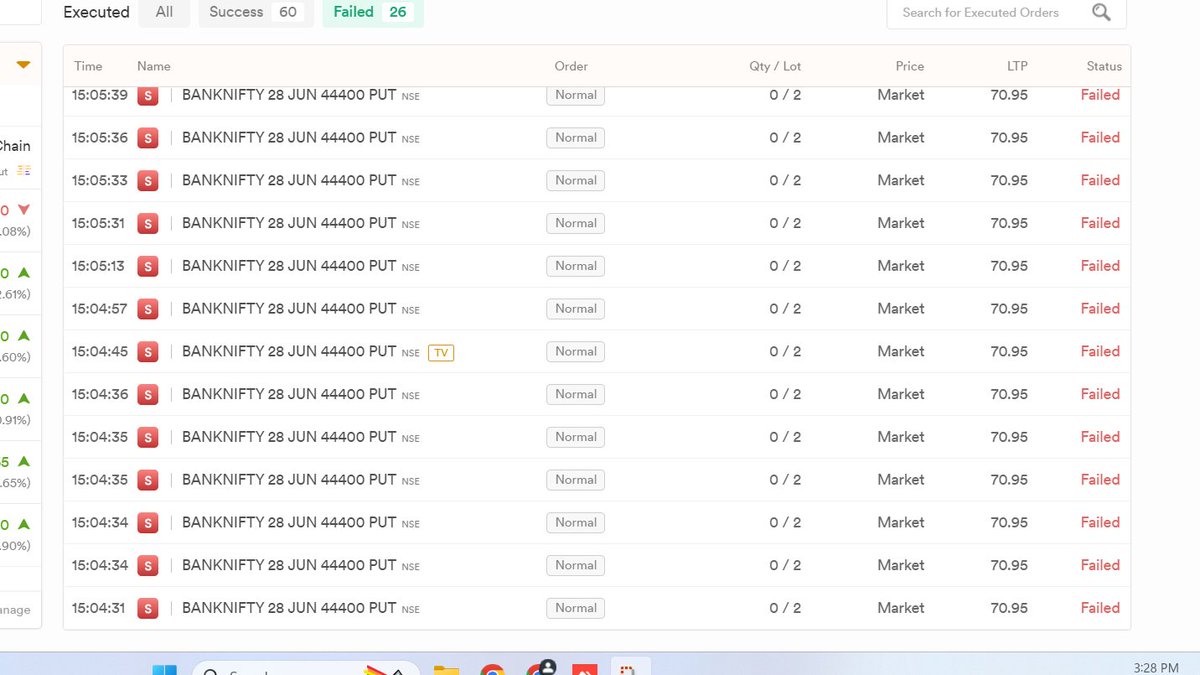Click the 3:28 PM taskbar clock
The height and width of the screenshot is (675, 1200).
point(1156,667)
